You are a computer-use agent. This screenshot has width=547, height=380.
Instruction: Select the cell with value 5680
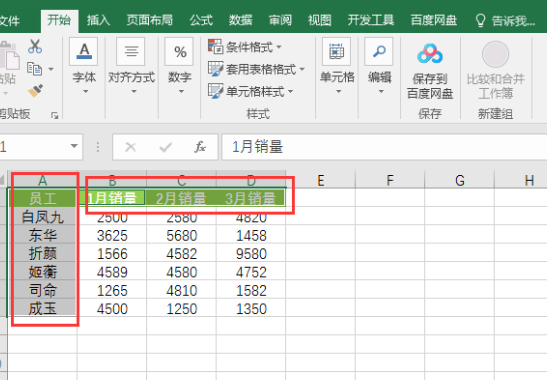pyautogui.click(x=181, y=235)
